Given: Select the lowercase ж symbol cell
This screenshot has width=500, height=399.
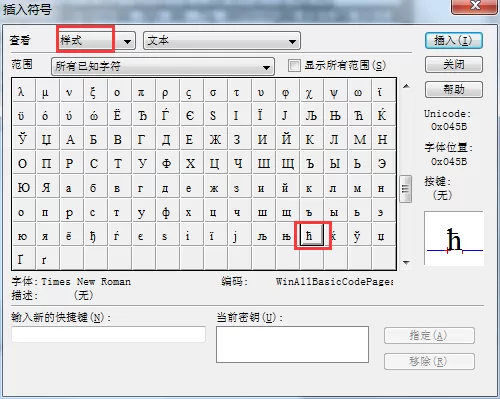Looking at the screenshot, I should [x=215, y=187].
